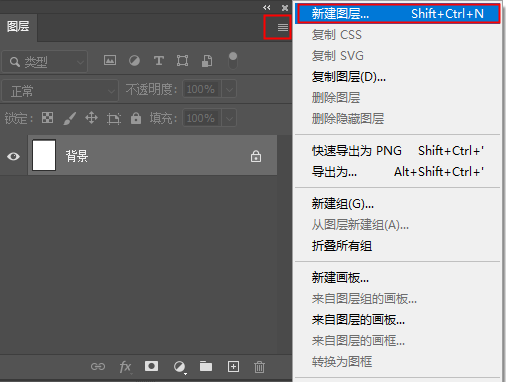Expand the 填充 fill slider arrow

click(x=229, y=118)
